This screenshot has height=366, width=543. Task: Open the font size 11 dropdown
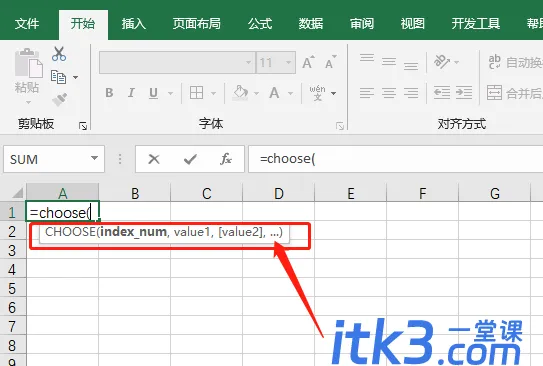click(x=288, y=63)
